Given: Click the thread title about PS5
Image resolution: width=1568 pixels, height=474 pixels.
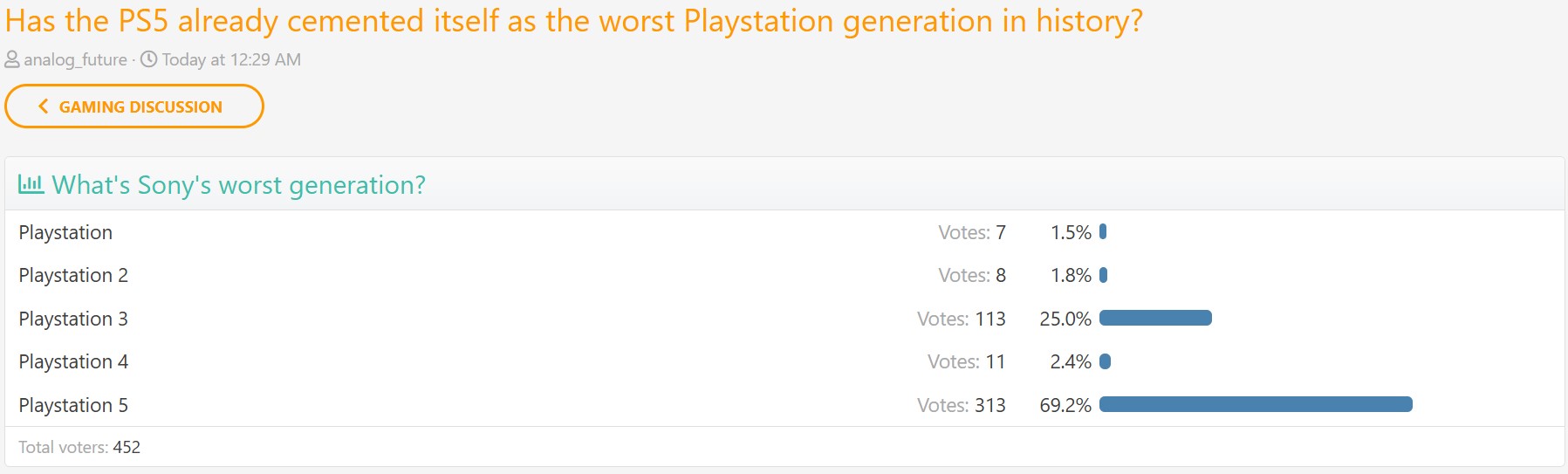Looking at the screenshot, I should (x=574, y=21).
